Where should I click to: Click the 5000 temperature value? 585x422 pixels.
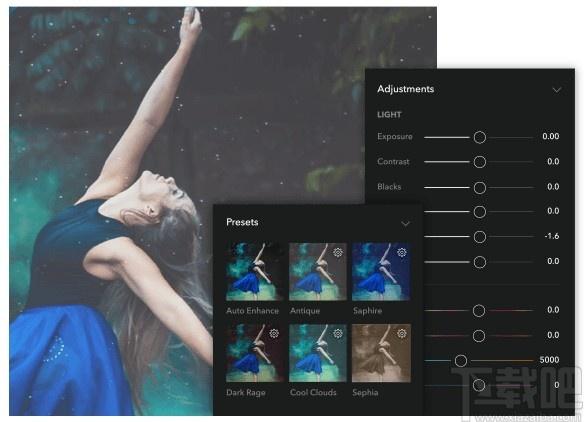(x=550, y=360)
